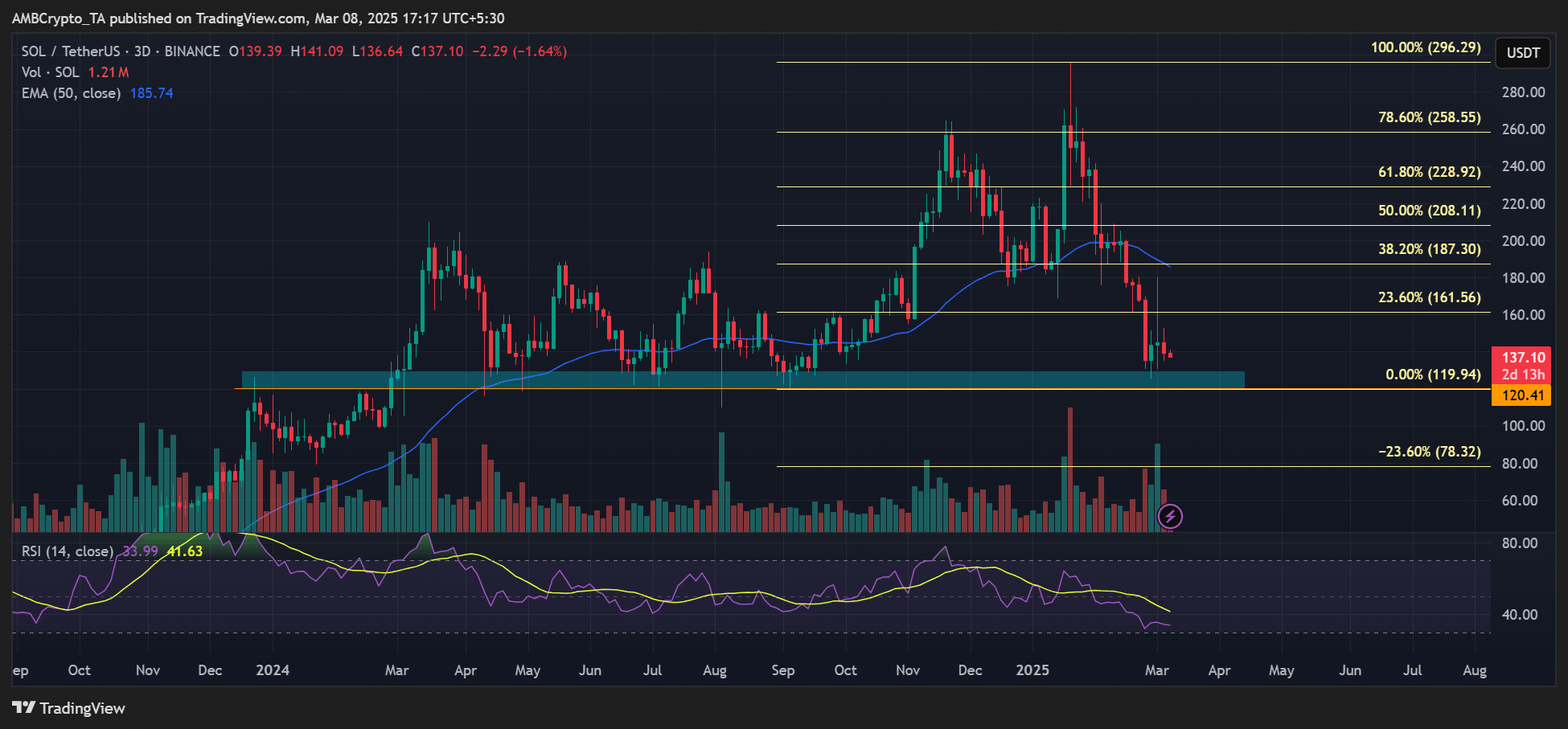Click the Vol · SOL indicator label
1568x729 pixels.
click(50, 72)
